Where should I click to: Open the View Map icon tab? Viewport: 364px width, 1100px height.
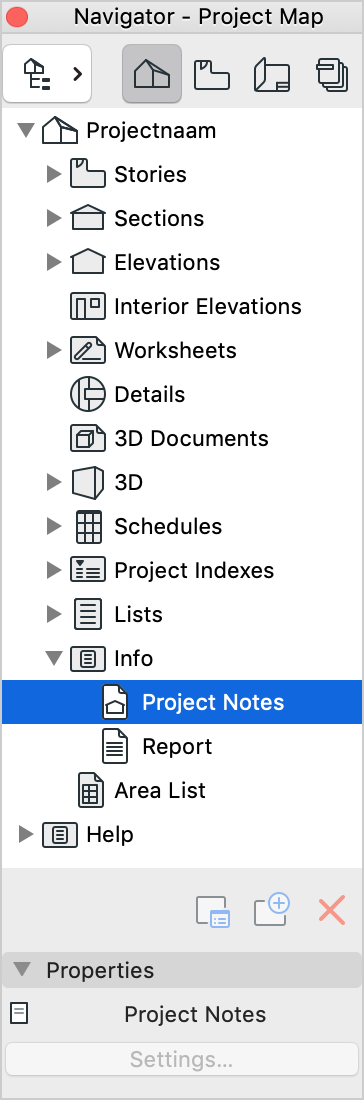212,74
